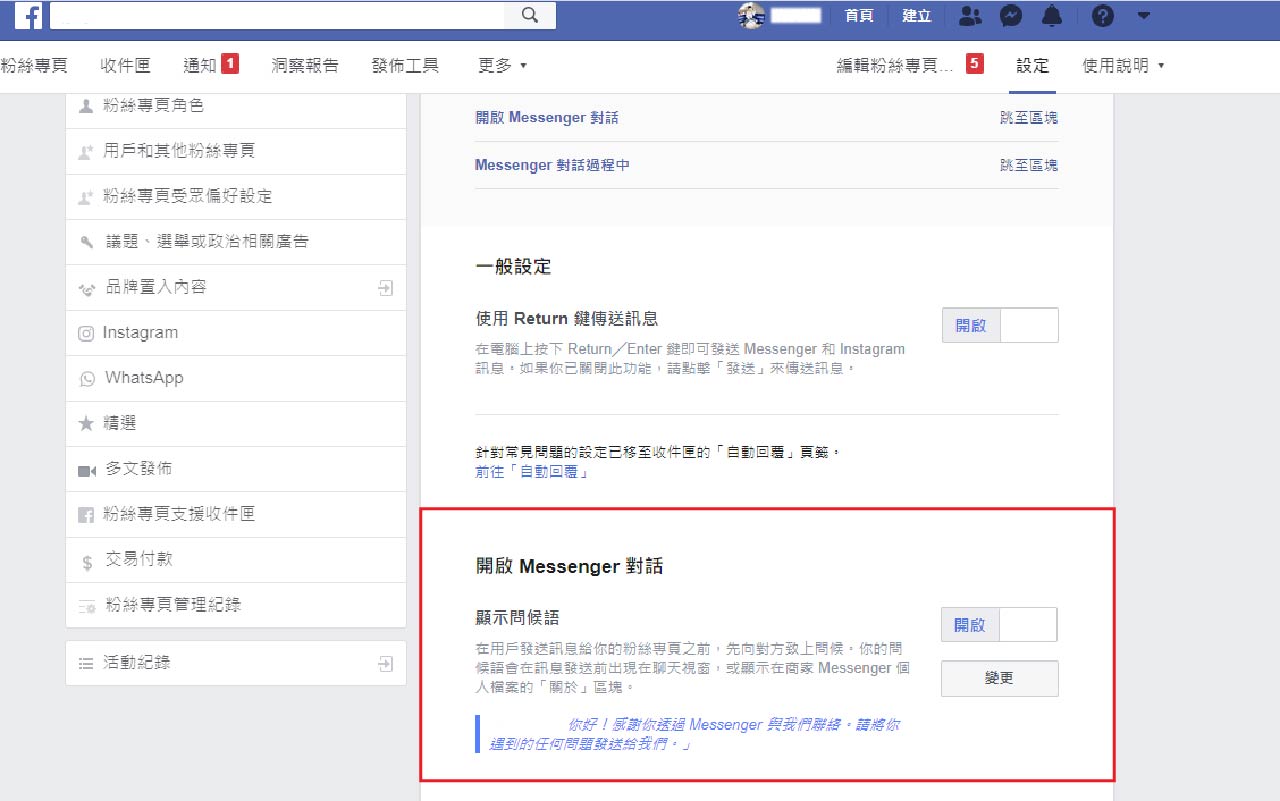
Task: Open 活動紀錄 in the sidebar
Action: (236, 663)
